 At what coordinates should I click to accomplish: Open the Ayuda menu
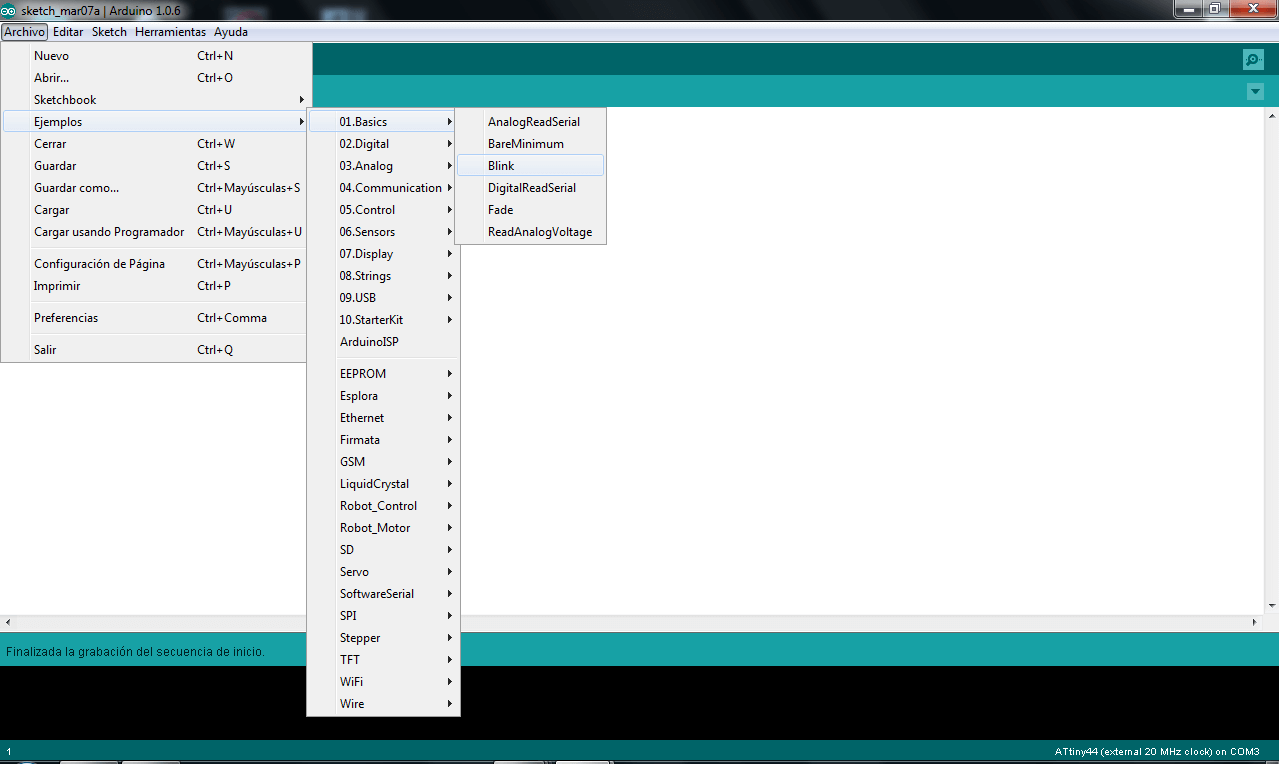click(231, 32)
